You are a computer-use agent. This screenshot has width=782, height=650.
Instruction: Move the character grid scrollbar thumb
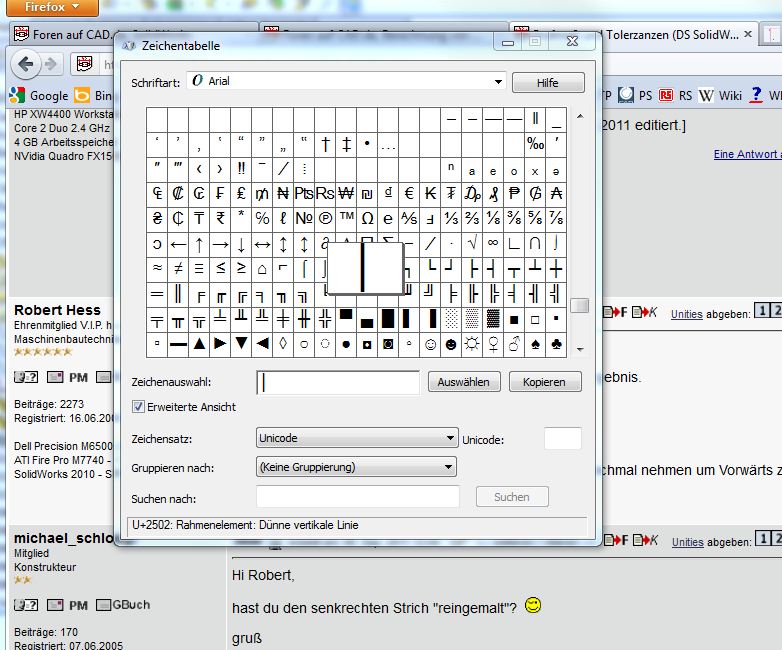(580, 305)
